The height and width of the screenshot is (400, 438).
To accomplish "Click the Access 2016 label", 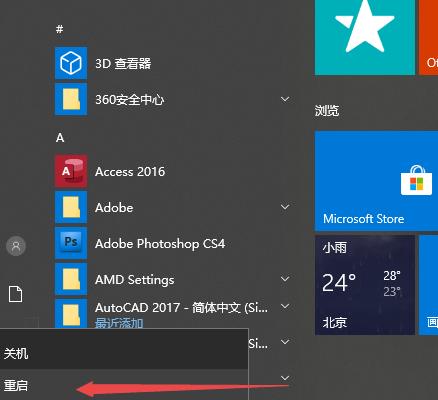I will point(130,171).
